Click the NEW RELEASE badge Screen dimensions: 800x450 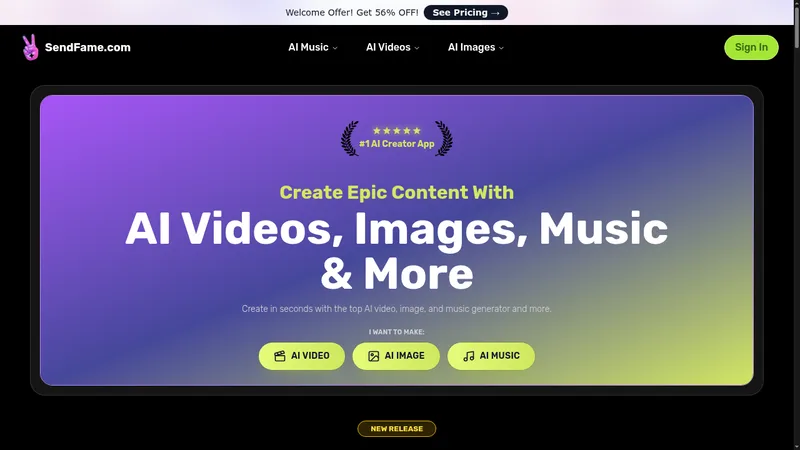pyautogui.click(x=396, y=429)
